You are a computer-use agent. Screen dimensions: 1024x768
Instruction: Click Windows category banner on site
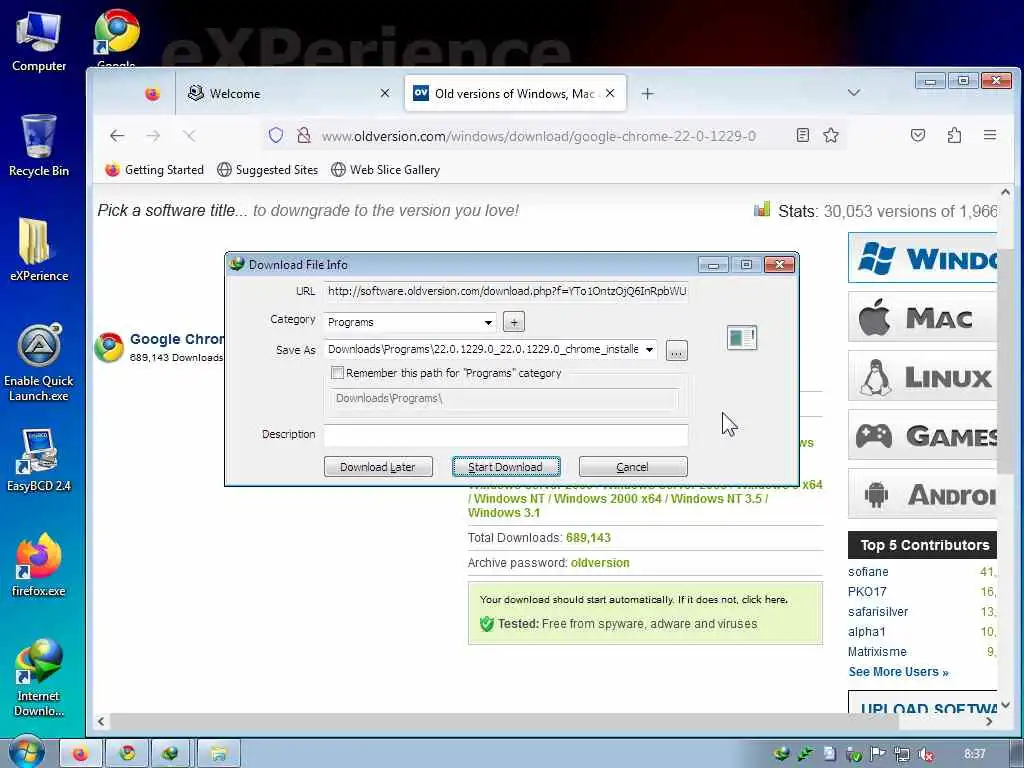click(922, 257)
